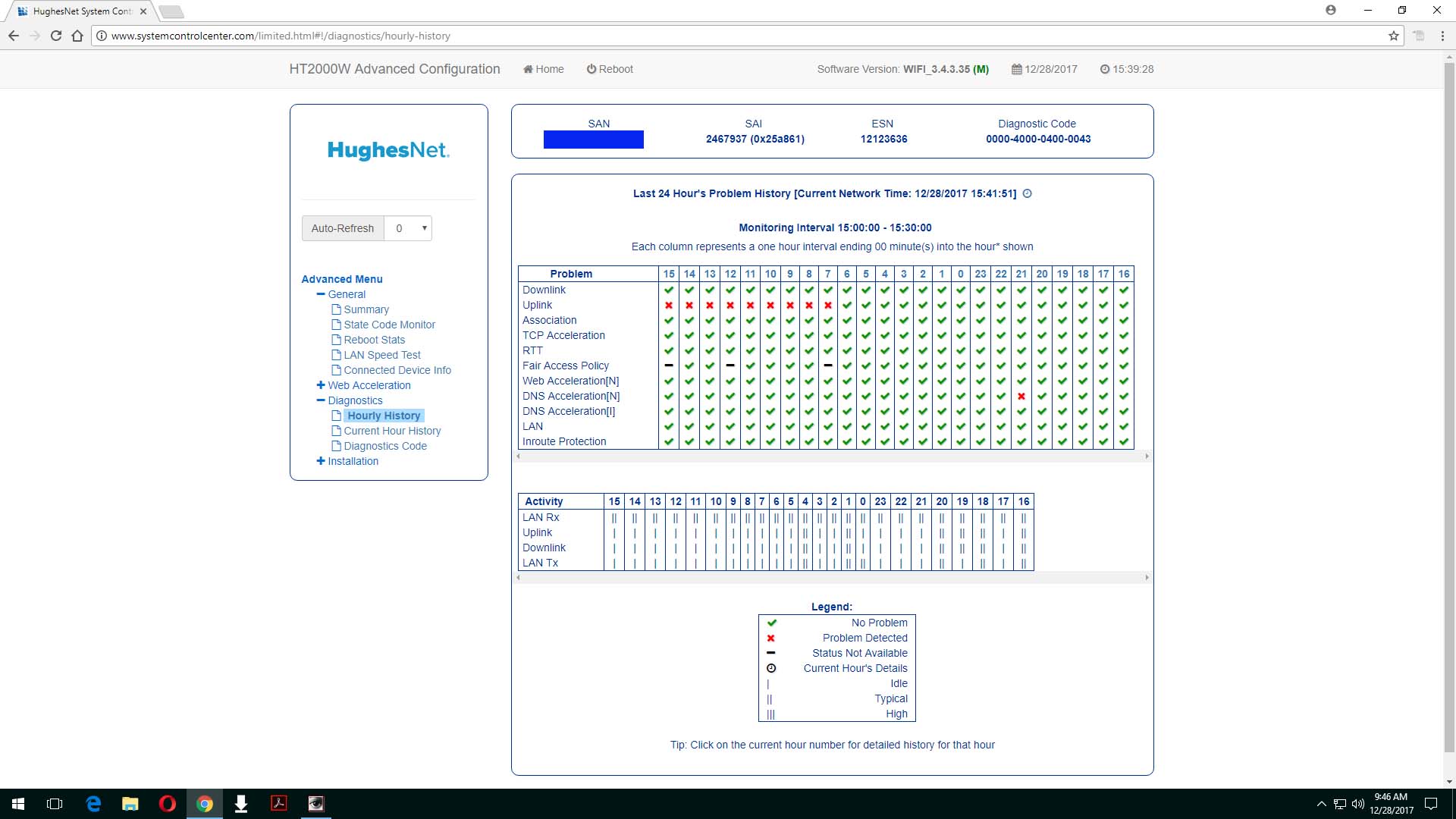Click the red X for Uplink at hour 15
Screen dimensions: 1456x819
point(669,305)
